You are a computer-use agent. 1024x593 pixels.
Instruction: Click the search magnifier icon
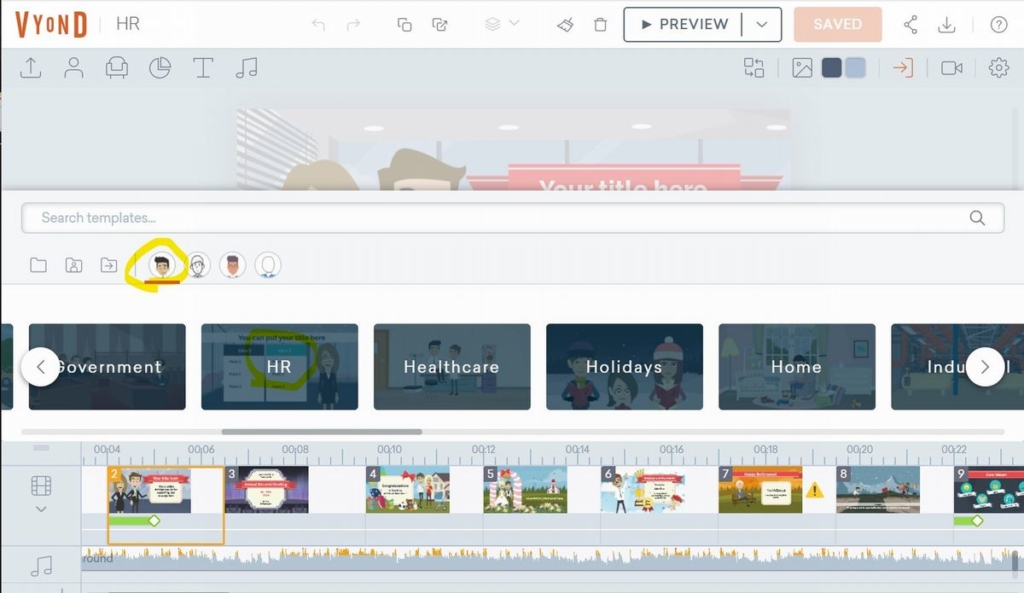[977, 218]
